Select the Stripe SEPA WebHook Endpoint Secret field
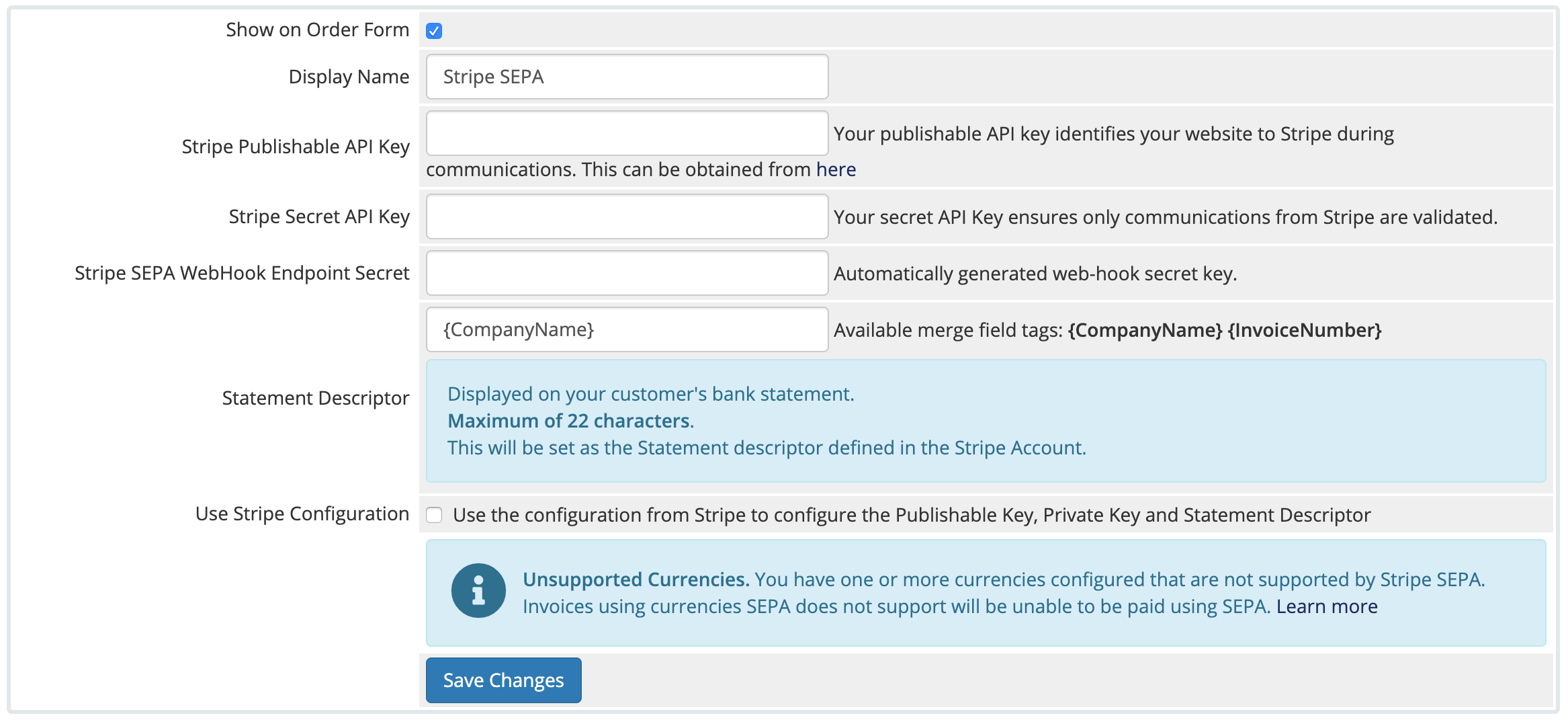 click(x=627, y=273)
